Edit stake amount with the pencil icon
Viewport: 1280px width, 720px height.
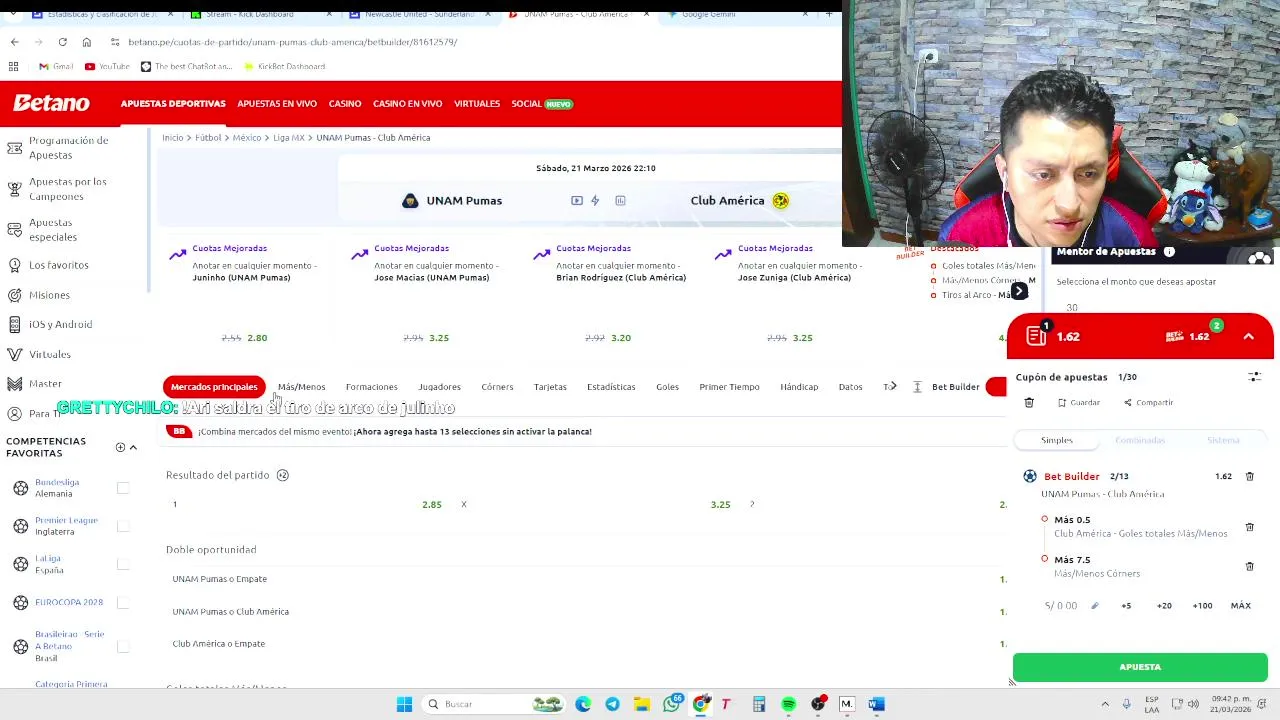1094,605
